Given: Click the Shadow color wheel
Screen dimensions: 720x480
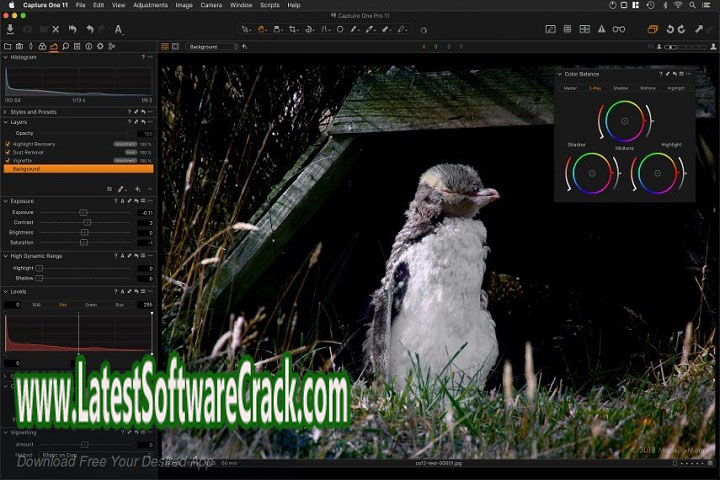Looking at the screenshot, I should pyautogui.click(x=592, y=173).
